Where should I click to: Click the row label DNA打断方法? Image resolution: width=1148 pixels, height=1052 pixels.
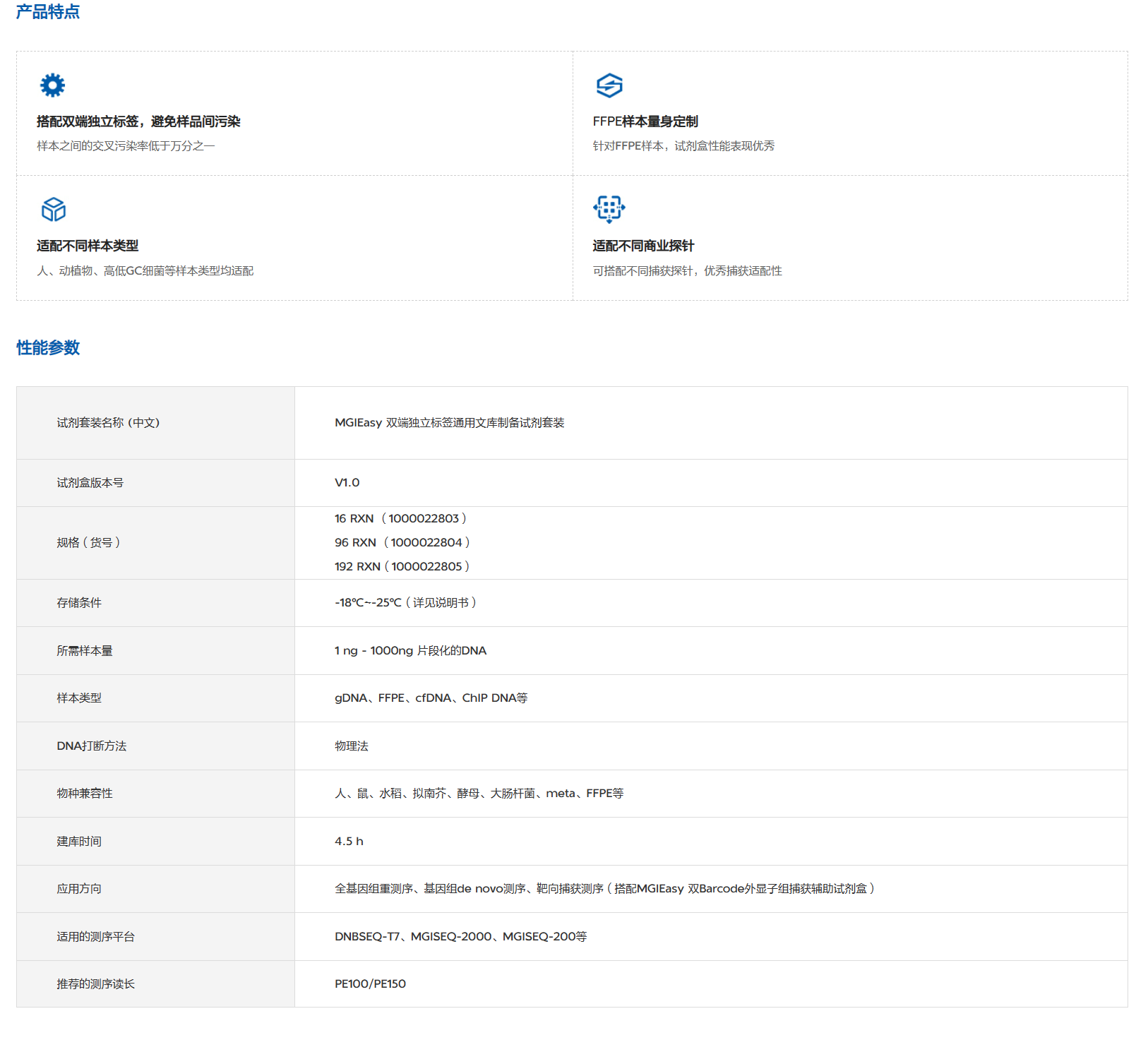92,746
